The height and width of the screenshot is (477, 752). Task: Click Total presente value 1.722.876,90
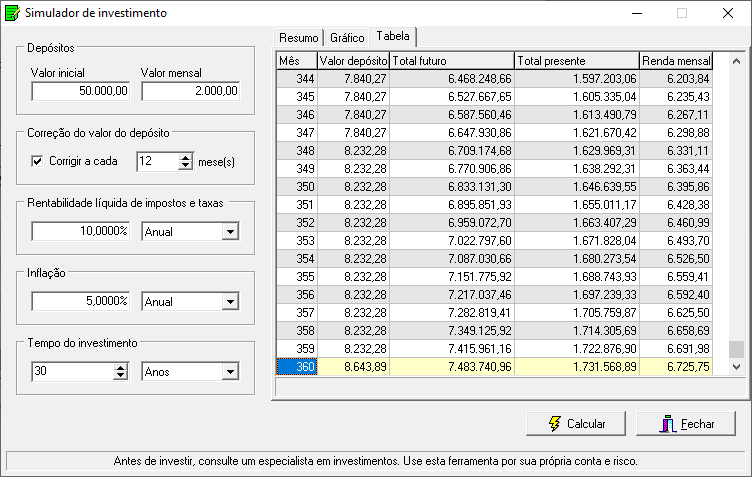(577, 349)
